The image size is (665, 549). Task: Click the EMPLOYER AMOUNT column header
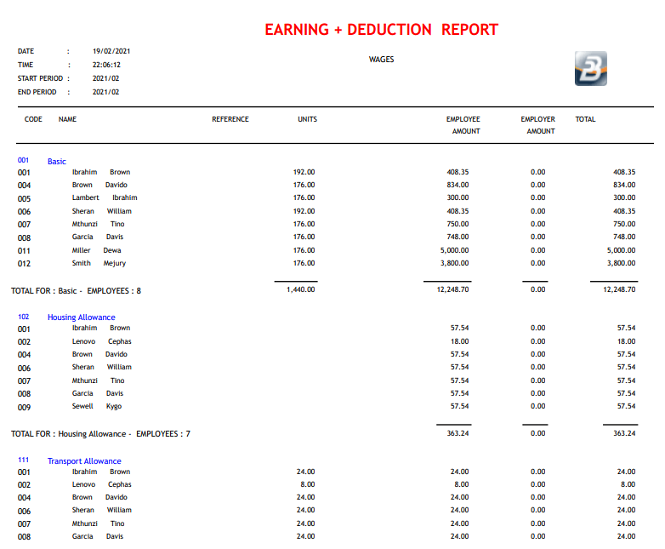click(538, 125)
